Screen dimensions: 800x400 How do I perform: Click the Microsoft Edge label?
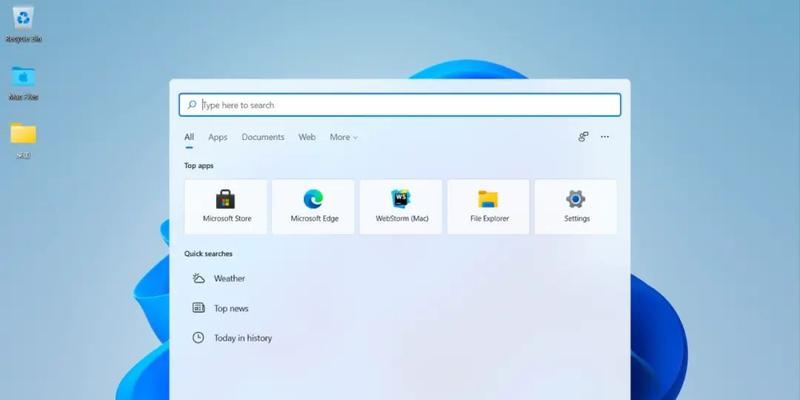[x=314, y=218]
